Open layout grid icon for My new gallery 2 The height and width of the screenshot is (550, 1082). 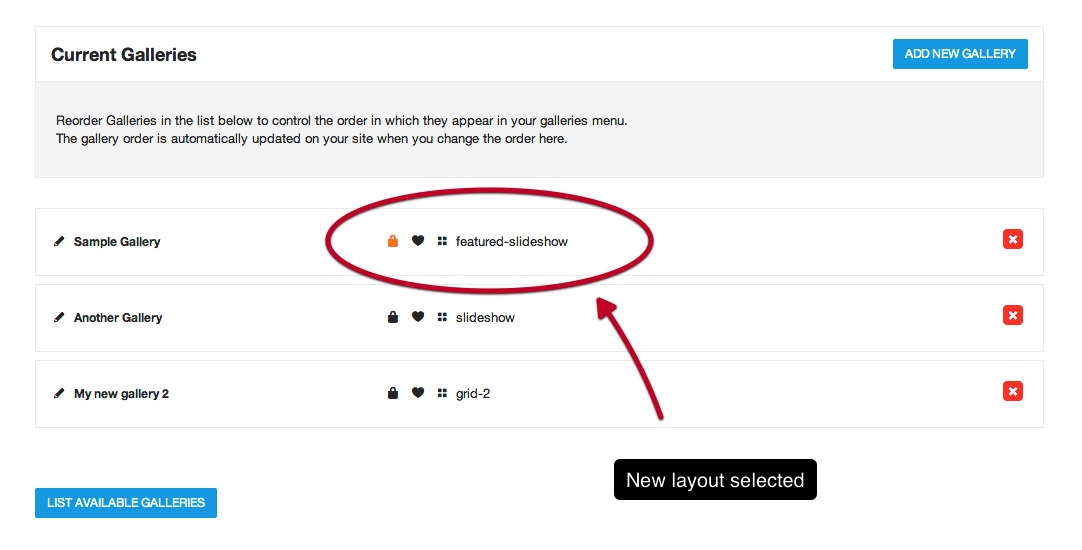[x=442, y=393]
